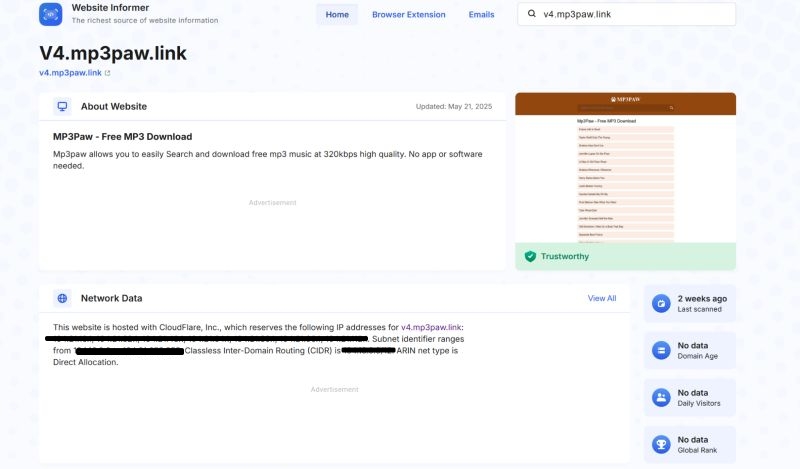Click the Network Data heading
This screenshot has height=469, width=800.
111,298
